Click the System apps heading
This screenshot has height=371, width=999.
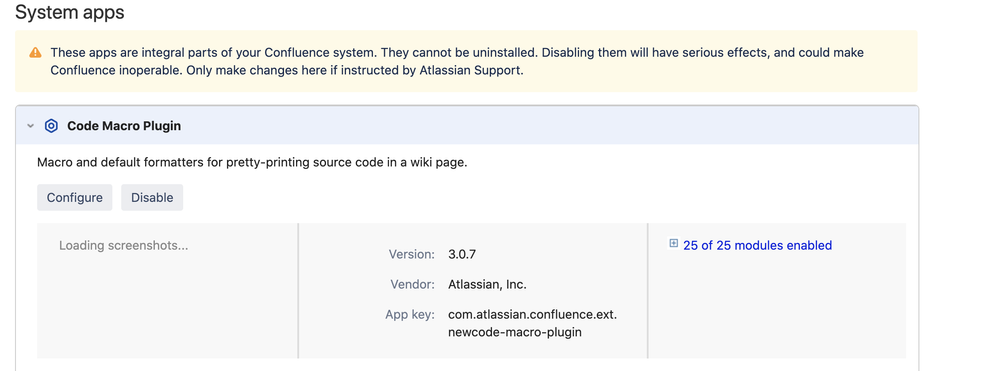click(69, 11)
